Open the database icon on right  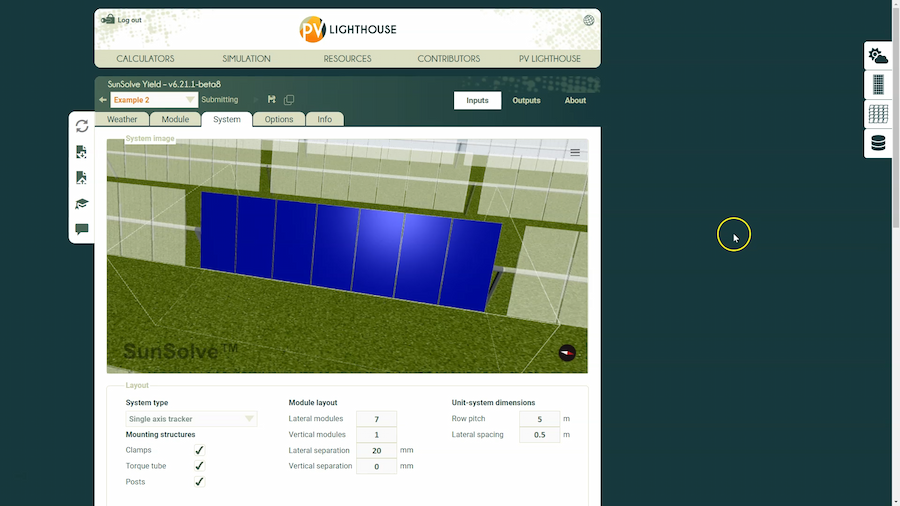tap(878, 143)
